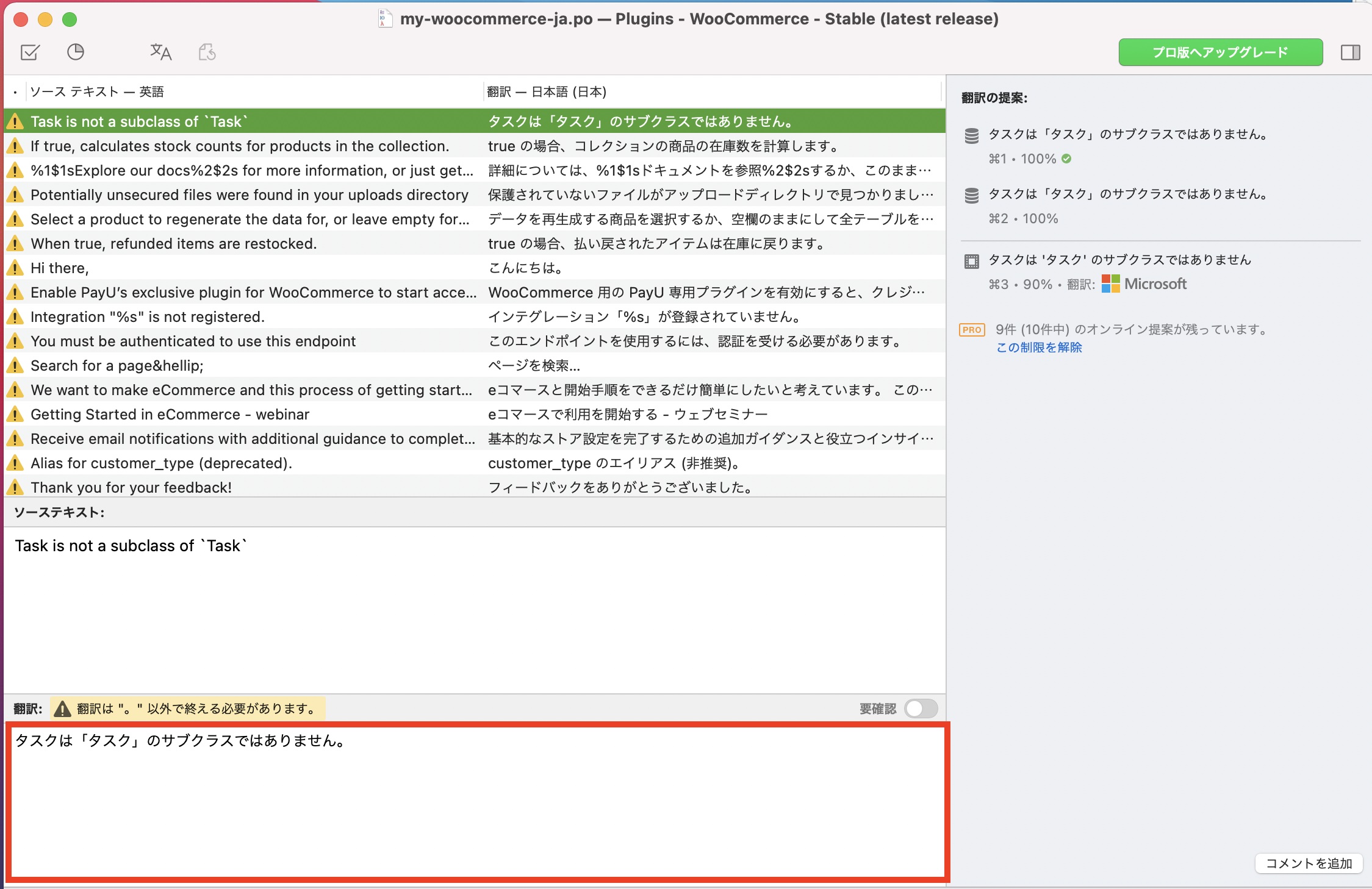1372x889 pixels.
Task: Toggle the sidebar panel icon
Action: coord(1351,52)
